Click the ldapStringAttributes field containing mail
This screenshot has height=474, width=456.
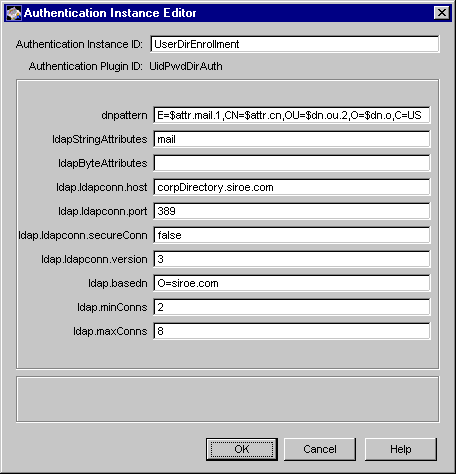(x=292, y=139)
